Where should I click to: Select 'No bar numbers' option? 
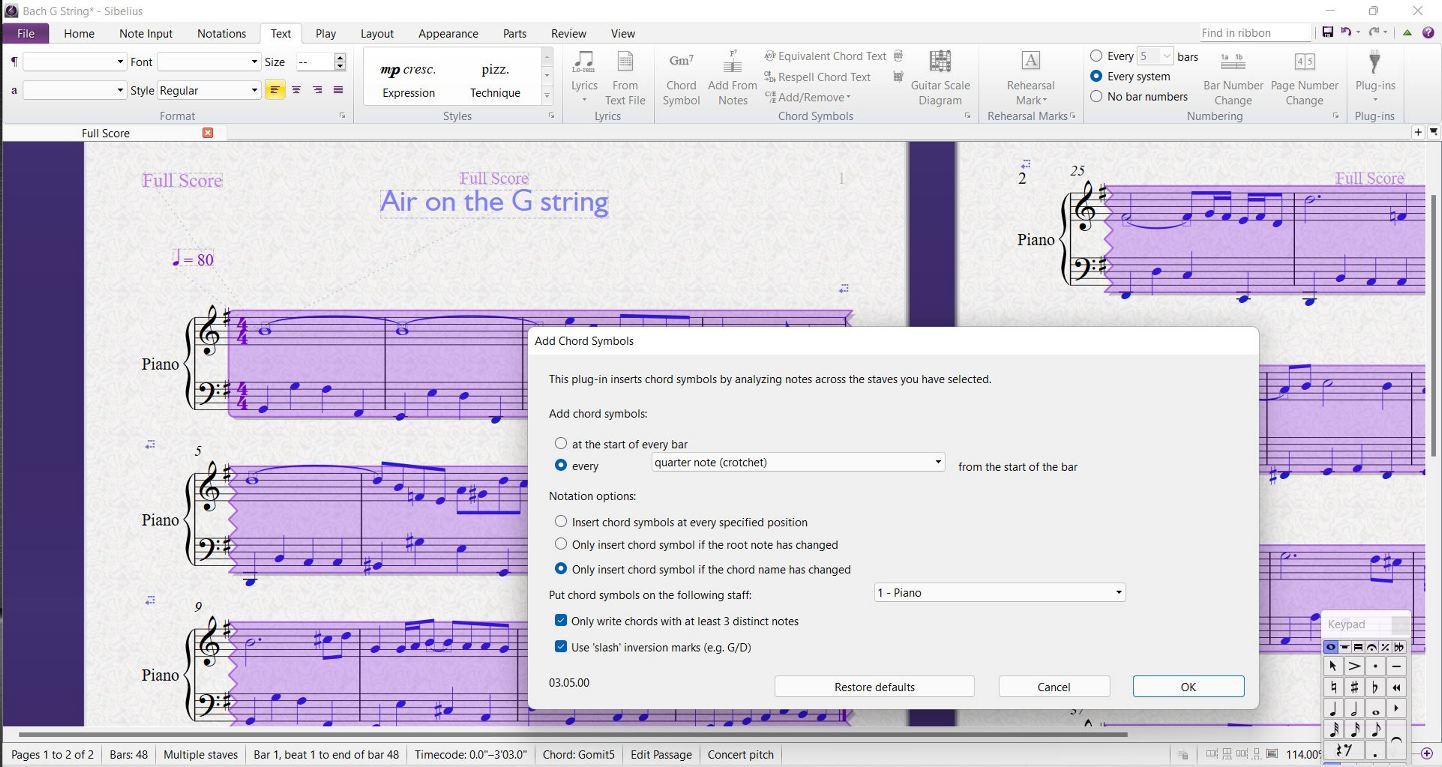point(1097,96)
